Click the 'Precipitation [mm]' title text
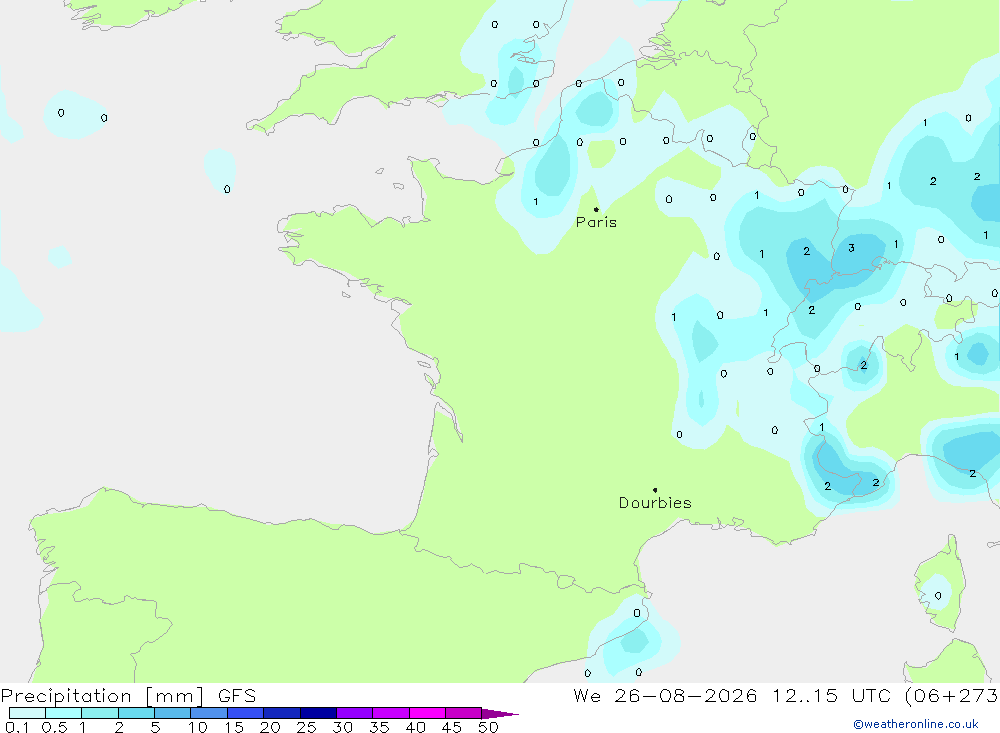 coord(103,696)
